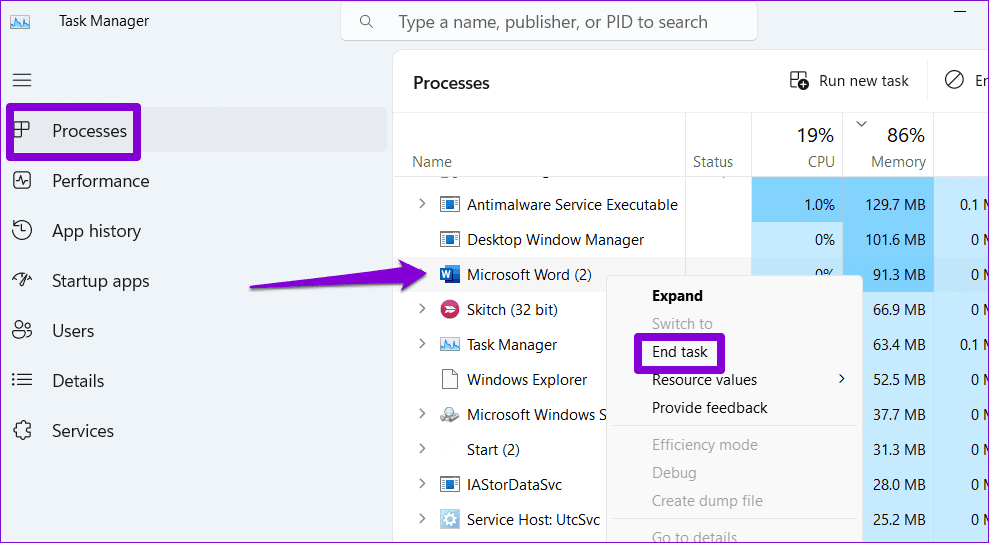Click the 66.9 MB memory value
989x543 pixels.
pyautogui.click(x=899, y=310)
